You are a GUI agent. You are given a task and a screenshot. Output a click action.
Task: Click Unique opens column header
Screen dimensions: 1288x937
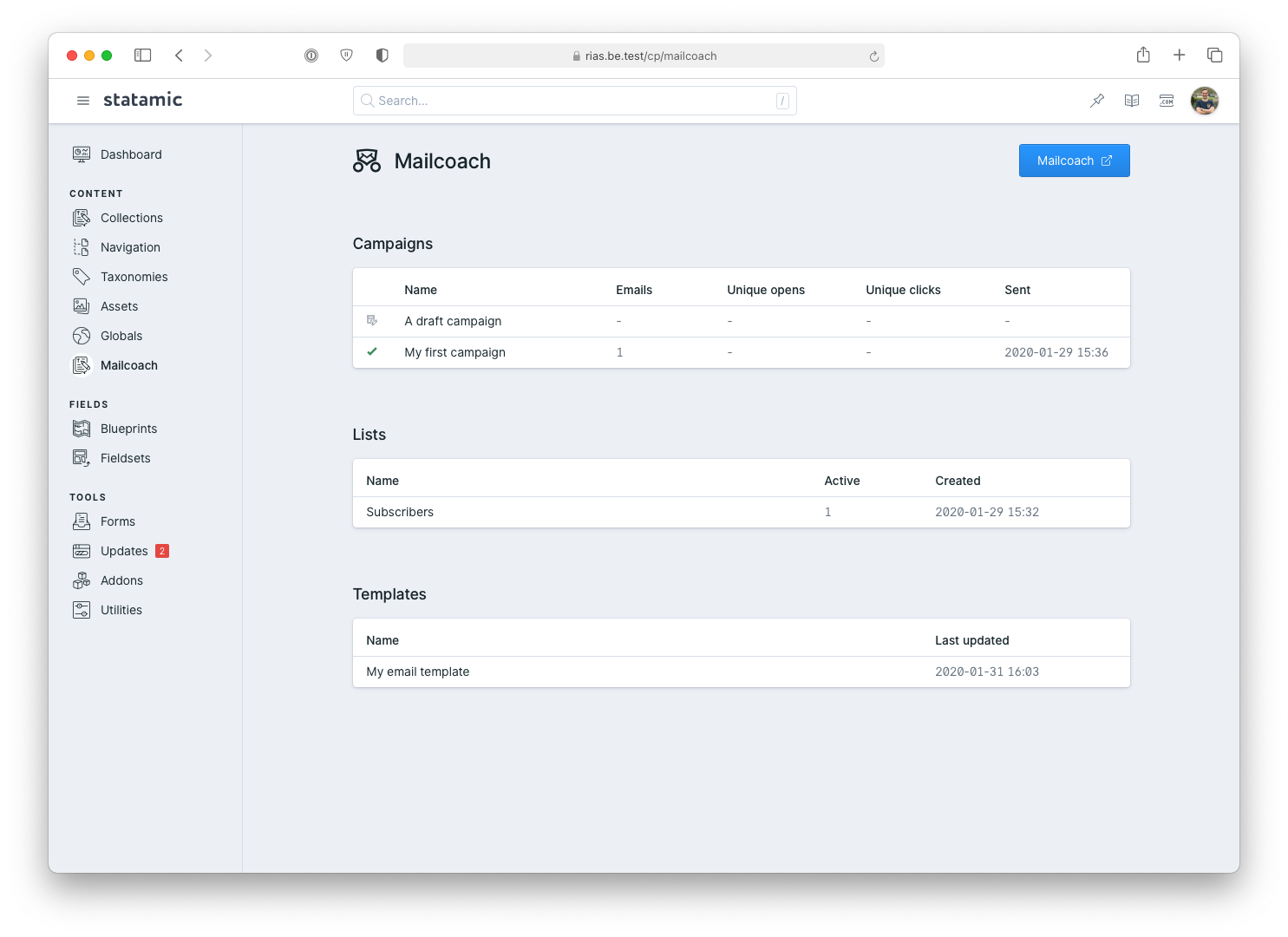pyautogui.click(x=766, y=290)
